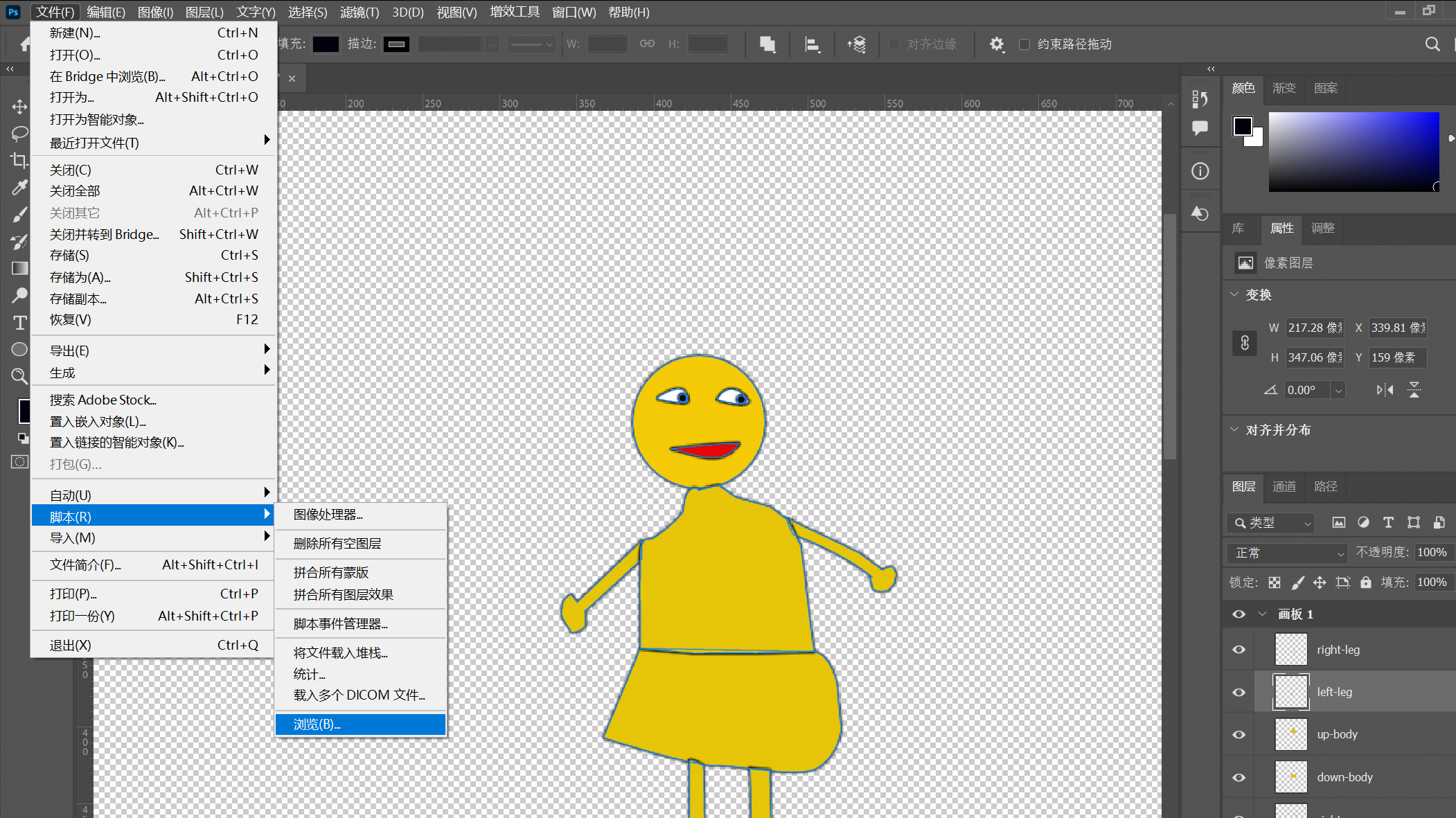Viewport: 1456px width, 818px height.
Task: Click flip horizontal icon in Properties panel
Action: coord(1385,390)
